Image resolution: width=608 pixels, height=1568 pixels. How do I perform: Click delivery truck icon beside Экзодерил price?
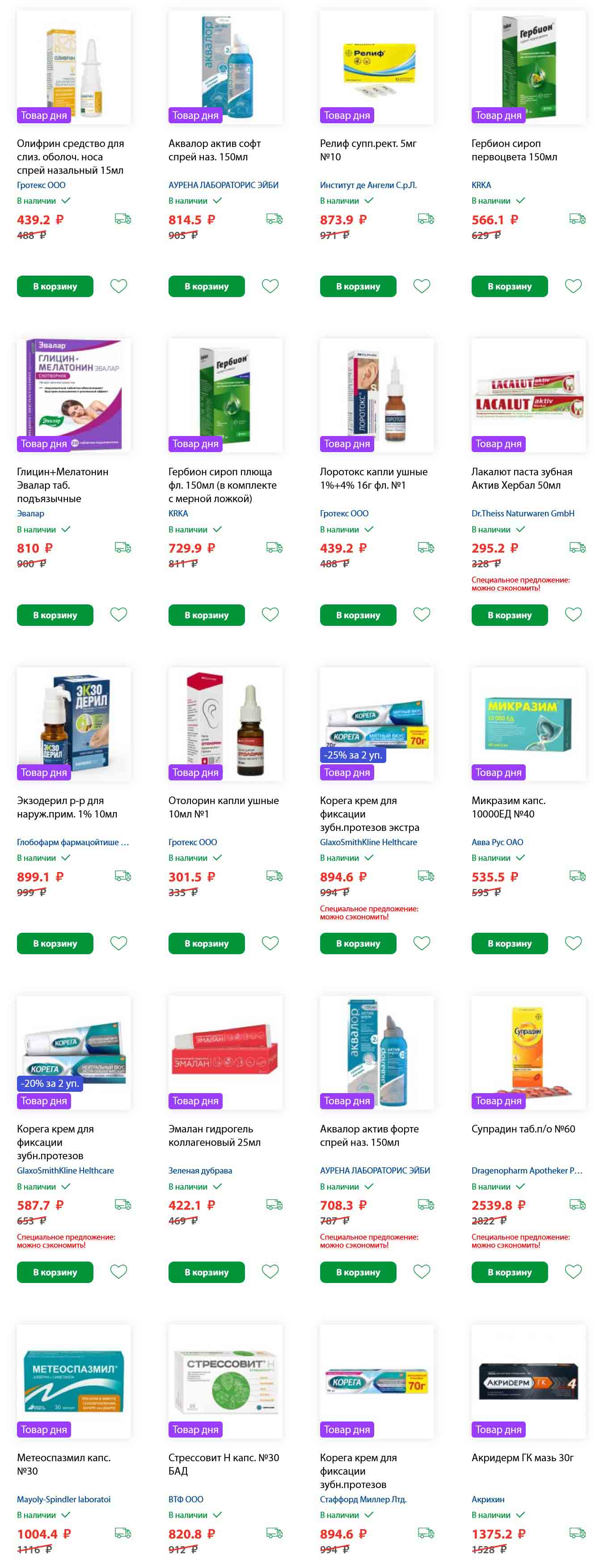click(123, 876)
